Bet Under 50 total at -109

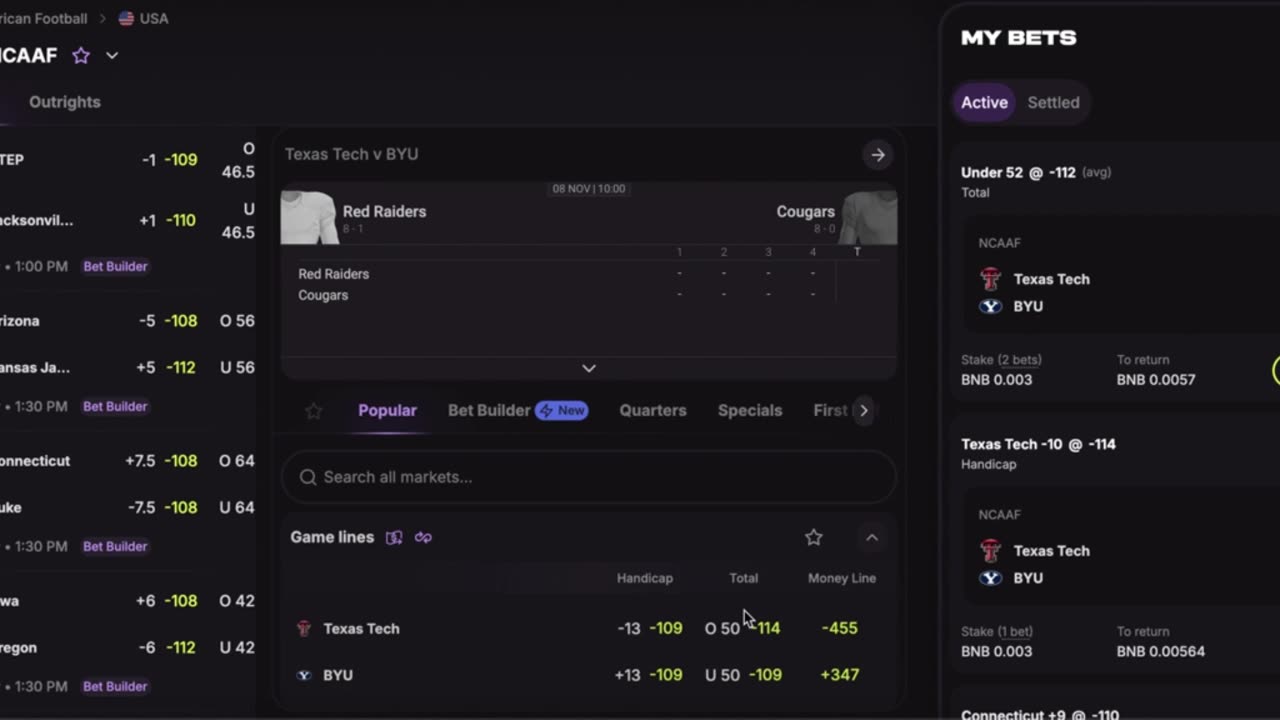pyautogui.click(x=743, y=675)
